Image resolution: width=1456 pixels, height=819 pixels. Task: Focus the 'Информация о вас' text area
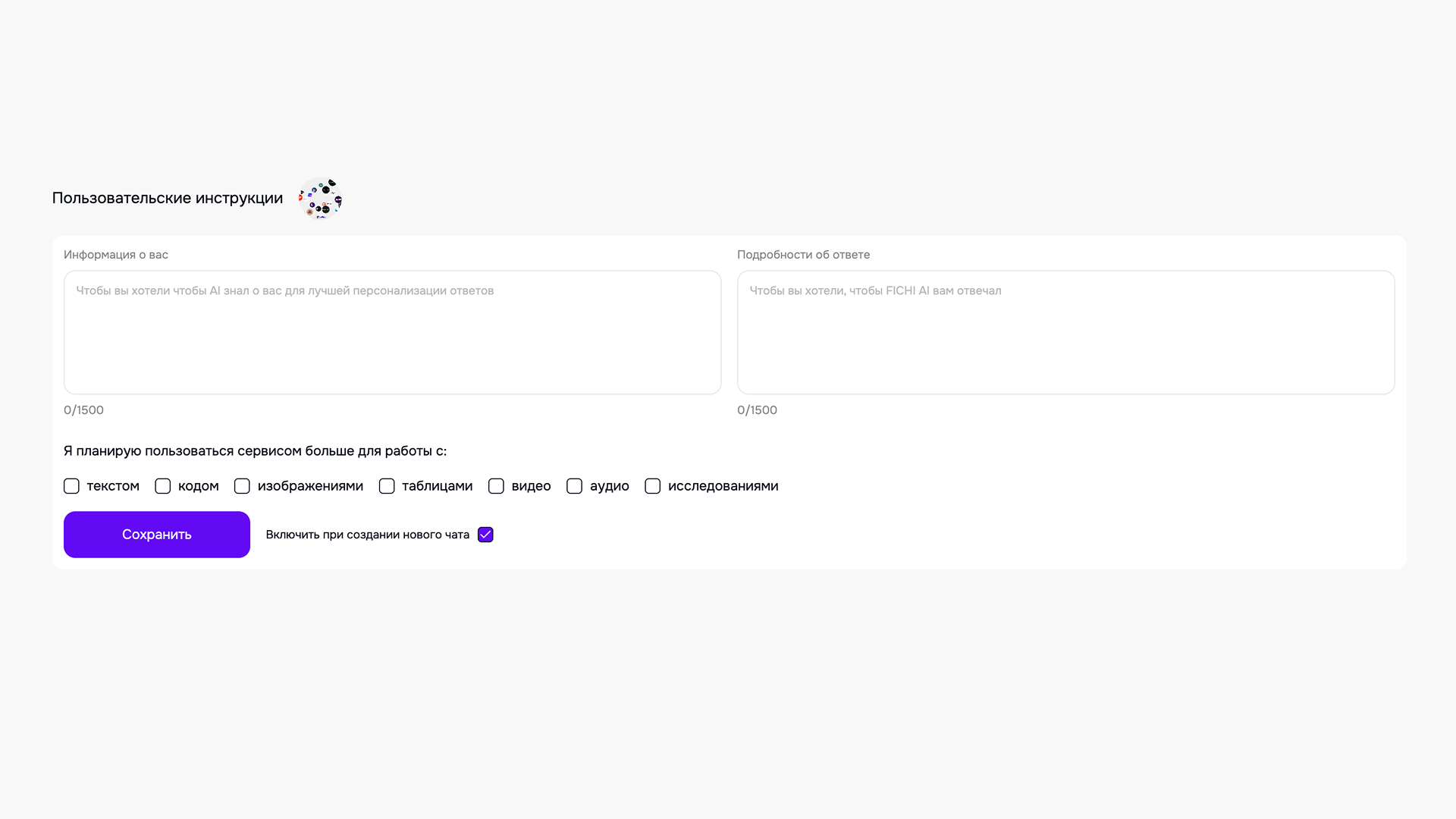coord(392,332)
